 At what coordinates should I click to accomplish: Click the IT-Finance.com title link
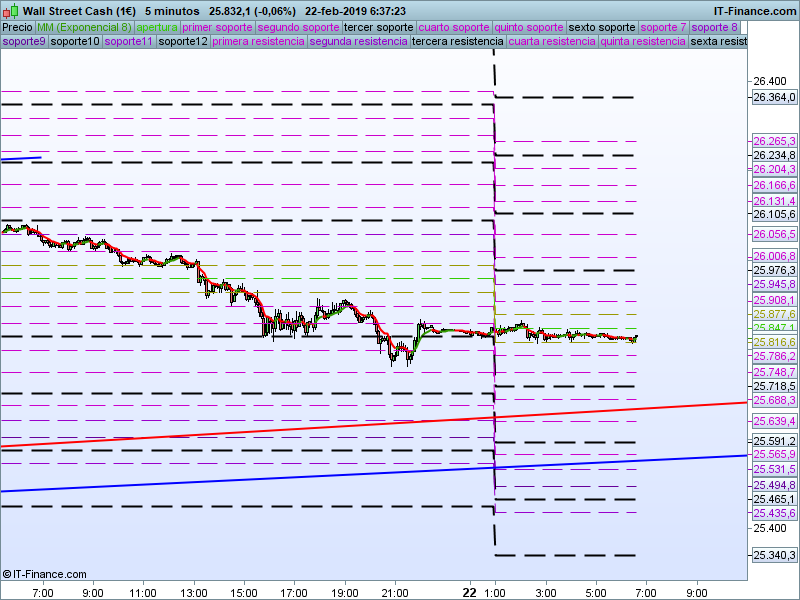point(755,11)
